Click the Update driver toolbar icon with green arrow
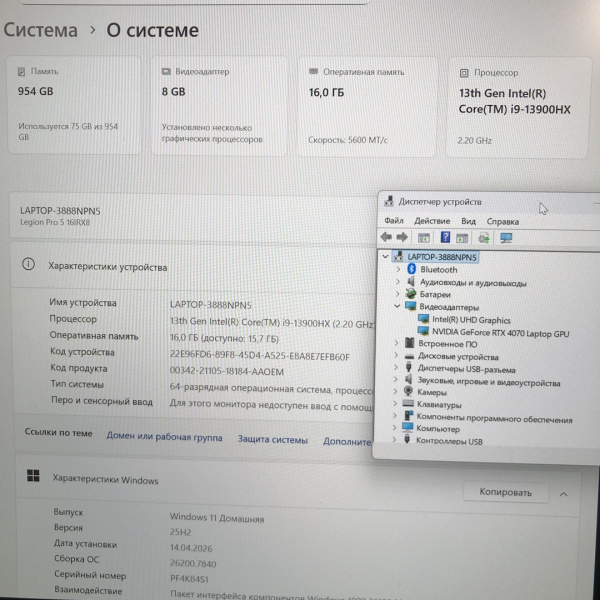 [484, 238]
